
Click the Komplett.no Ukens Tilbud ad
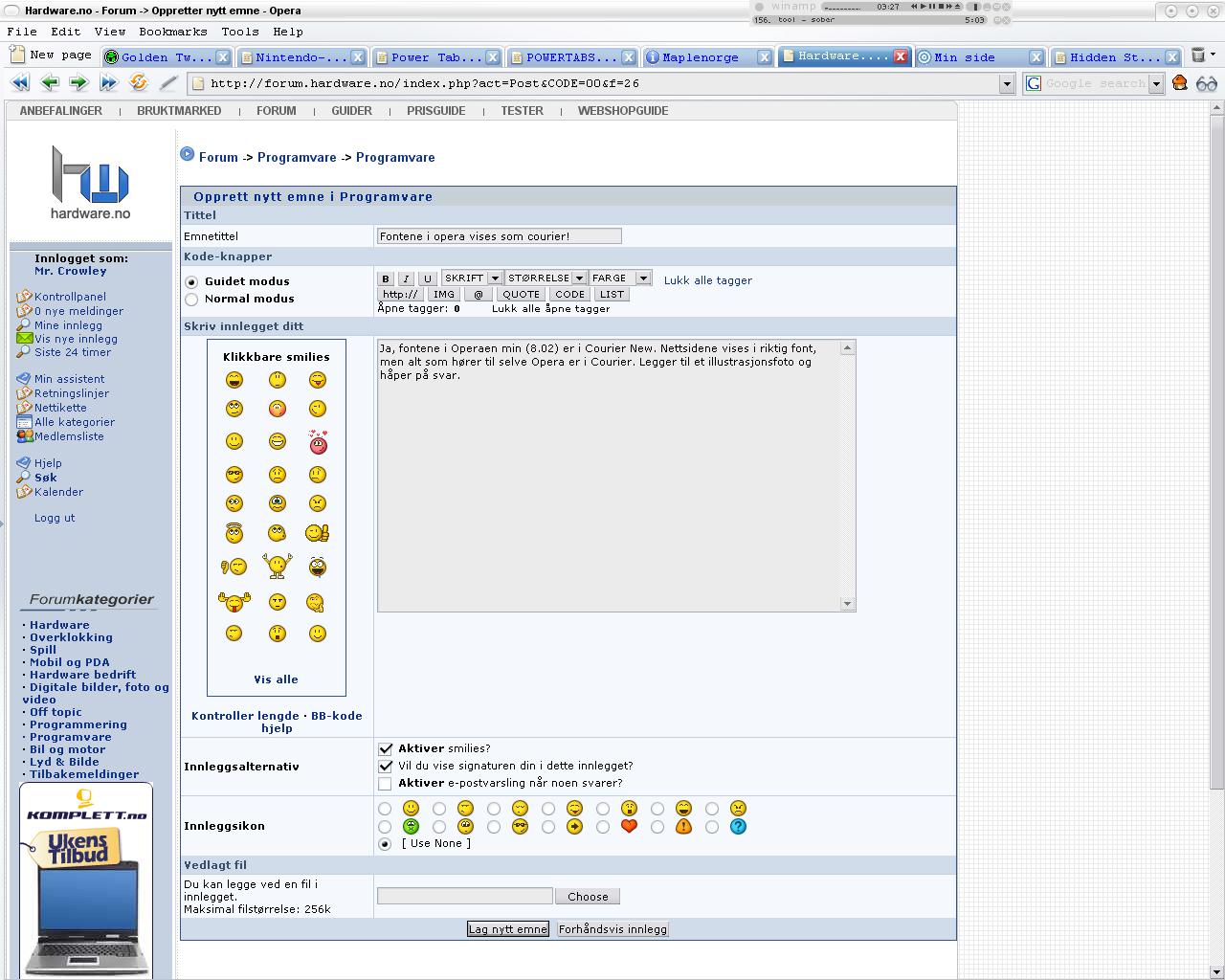pos(86,880)
